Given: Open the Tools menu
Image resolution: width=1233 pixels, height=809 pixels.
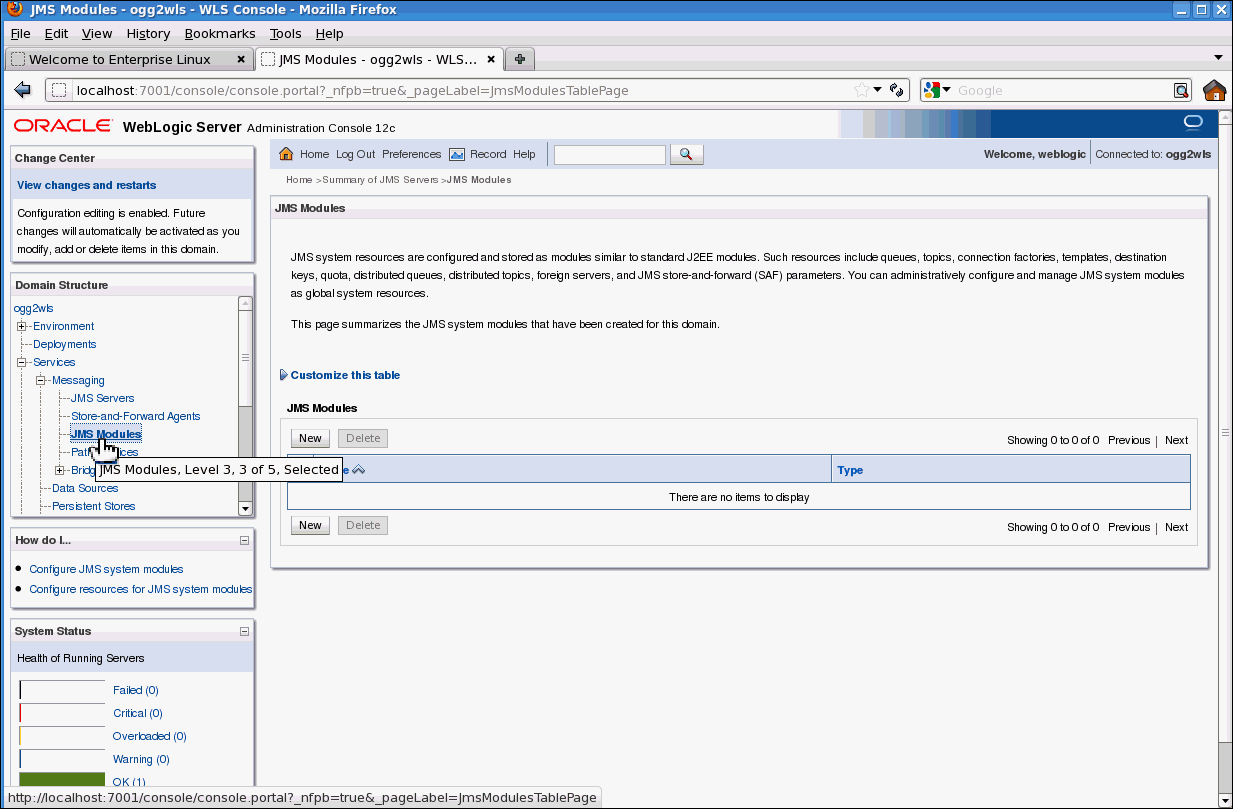Looking at the screenshot, I should click(x=285, y=33).
